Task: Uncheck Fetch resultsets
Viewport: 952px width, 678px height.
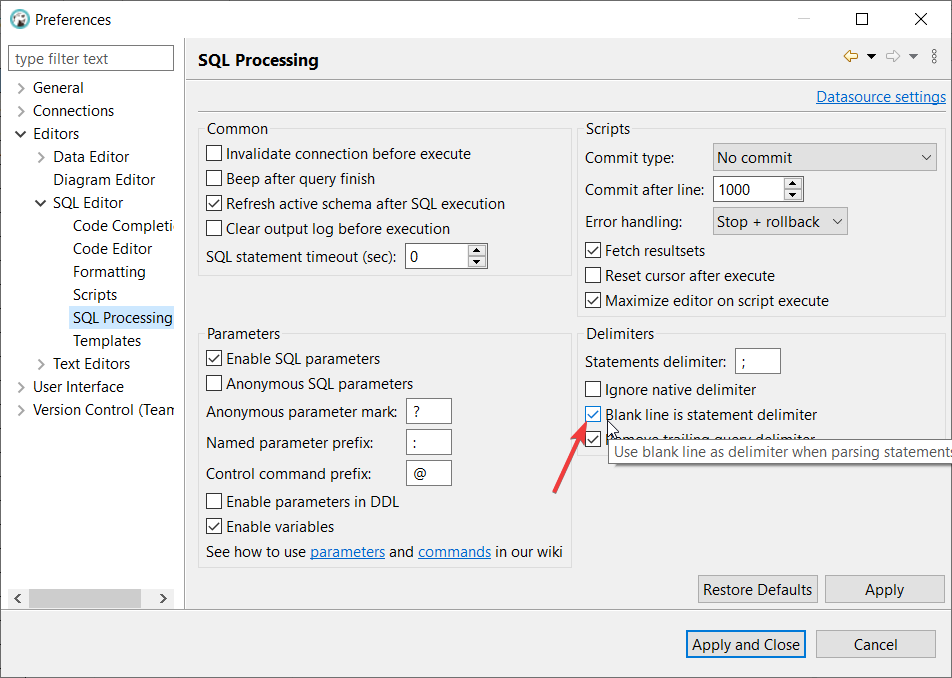Action: pos(592,250)
